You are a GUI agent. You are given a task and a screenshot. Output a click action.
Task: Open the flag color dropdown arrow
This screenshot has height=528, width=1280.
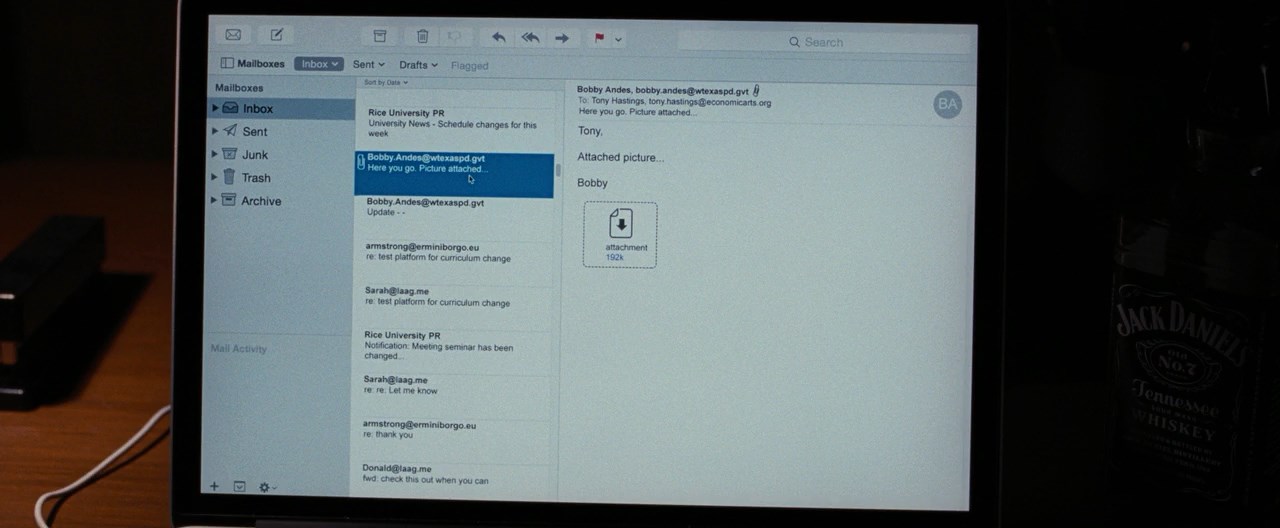(618, 40)
